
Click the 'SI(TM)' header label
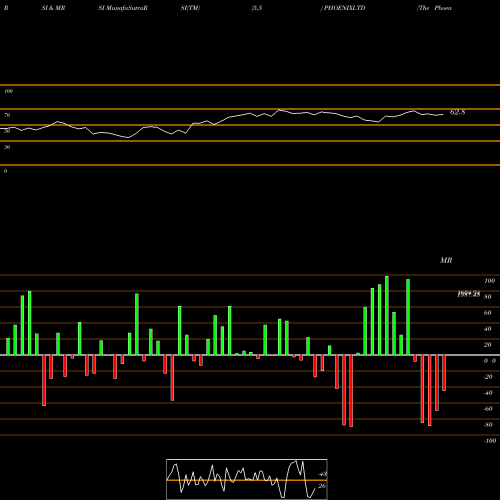tap(190, 8)
